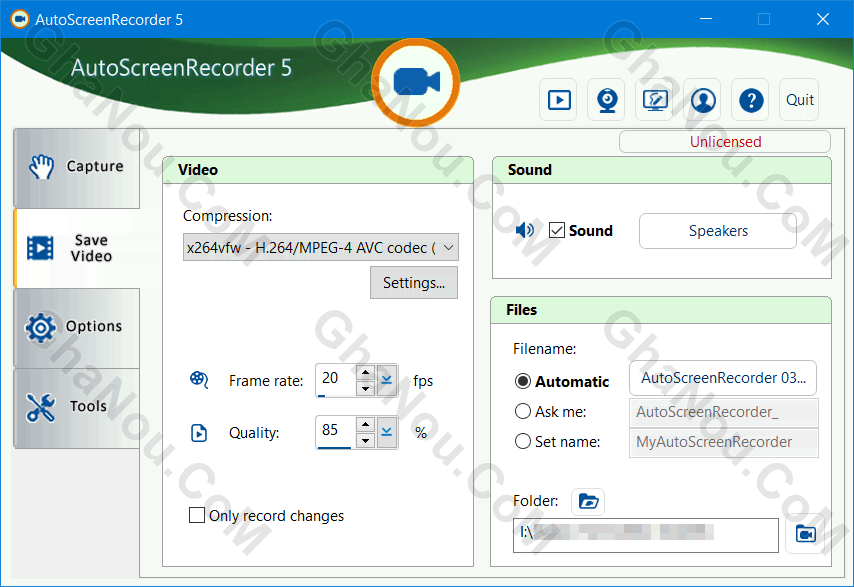The image size is (854, 587).
Task: Click the Quality value field
Action: pos(336,432)
